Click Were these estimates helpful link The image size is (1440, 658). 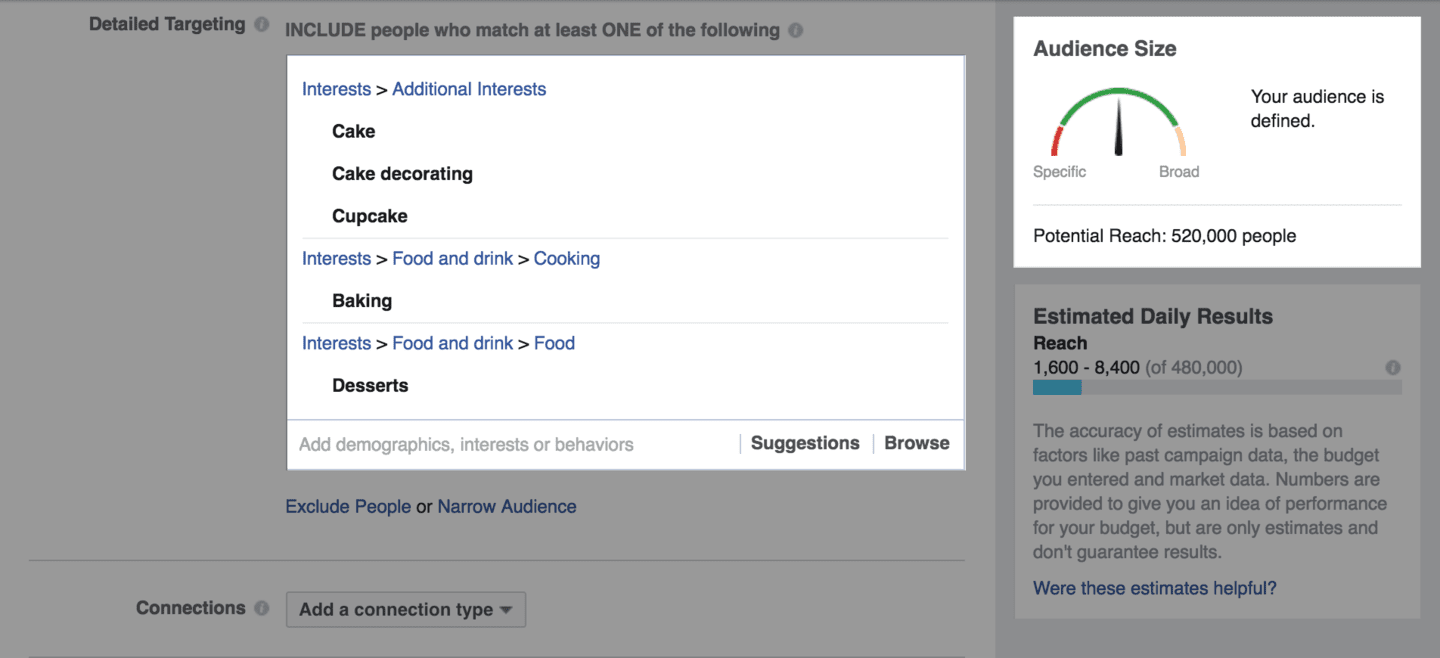[x=1155, y=588]
